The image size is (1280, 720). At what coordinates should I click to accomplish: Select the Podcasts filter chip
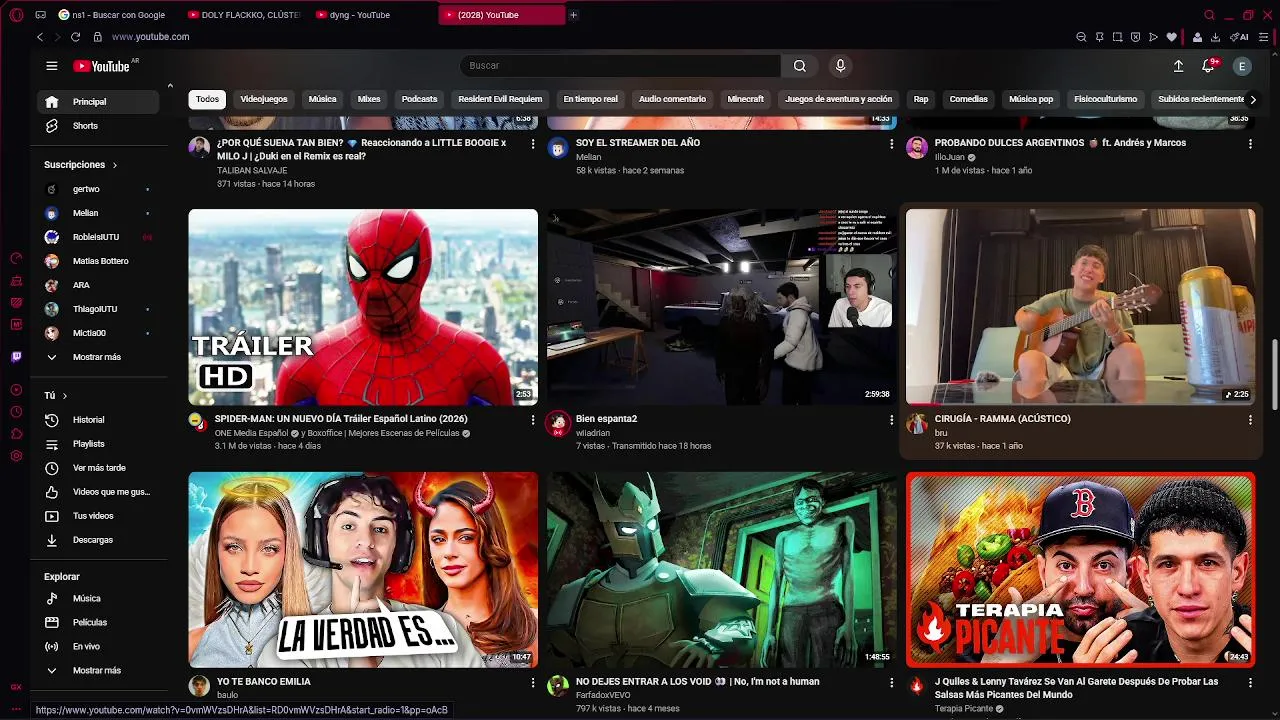pyautogui.click(x=419, y=99)
